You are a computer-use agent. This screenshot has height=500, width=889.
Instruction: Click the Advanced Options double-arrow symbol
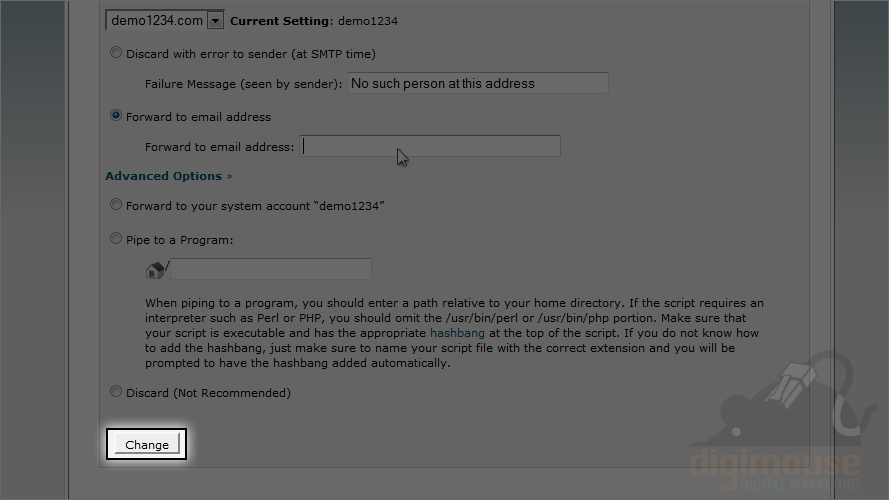pos(230,177)
